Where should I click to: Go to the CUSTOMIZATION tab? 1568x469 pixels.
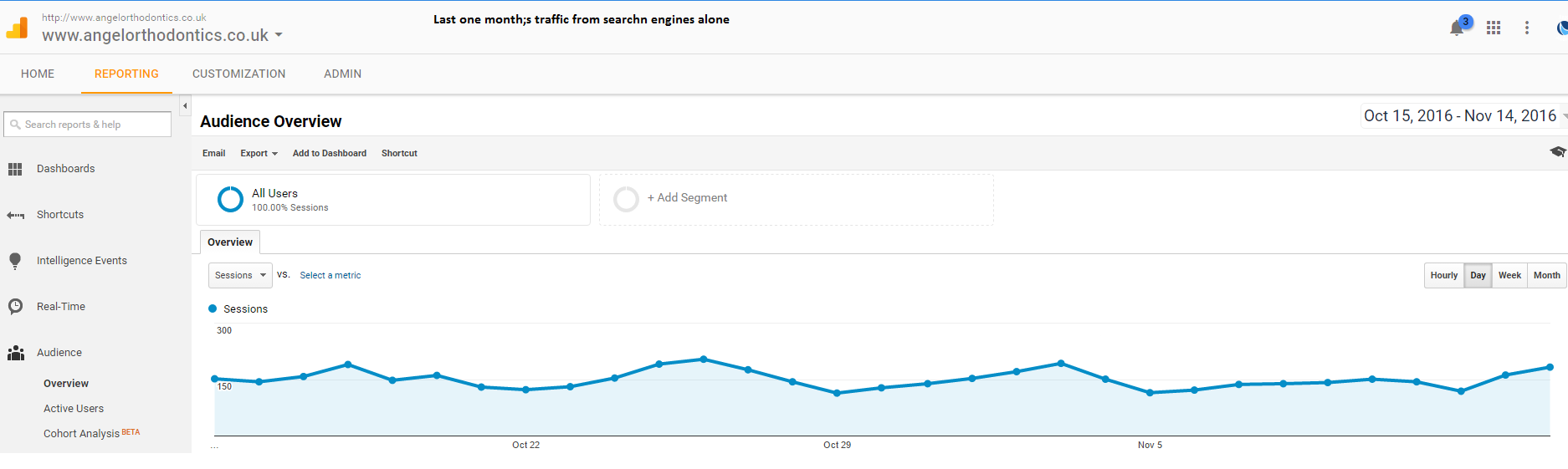pos(238,74)
